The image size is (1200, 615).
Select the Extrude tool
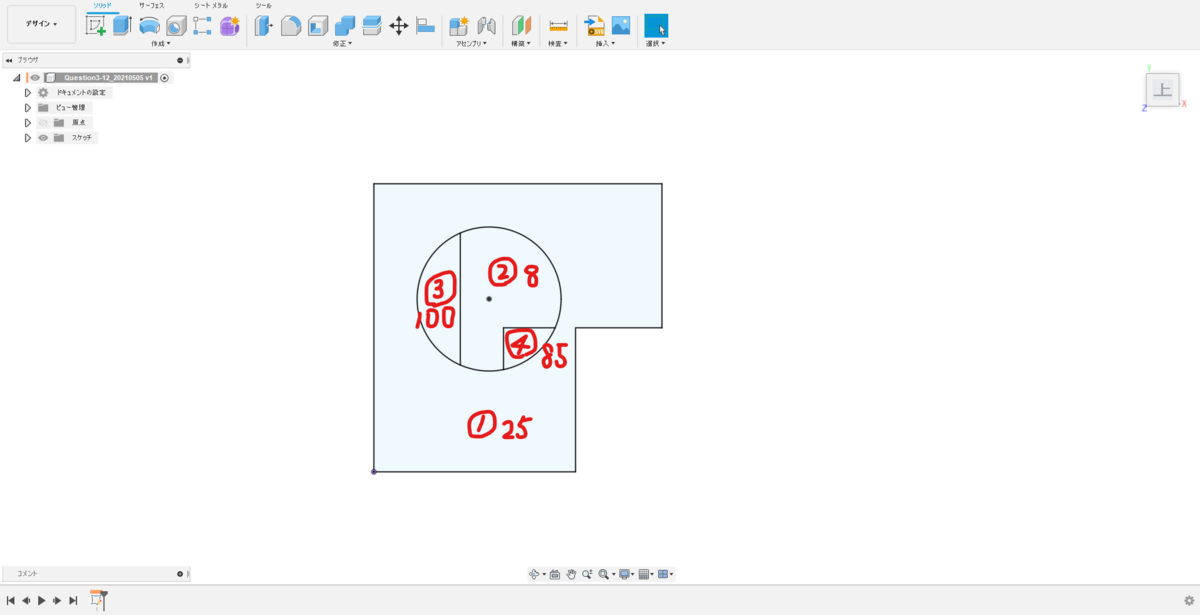[122, 26]
